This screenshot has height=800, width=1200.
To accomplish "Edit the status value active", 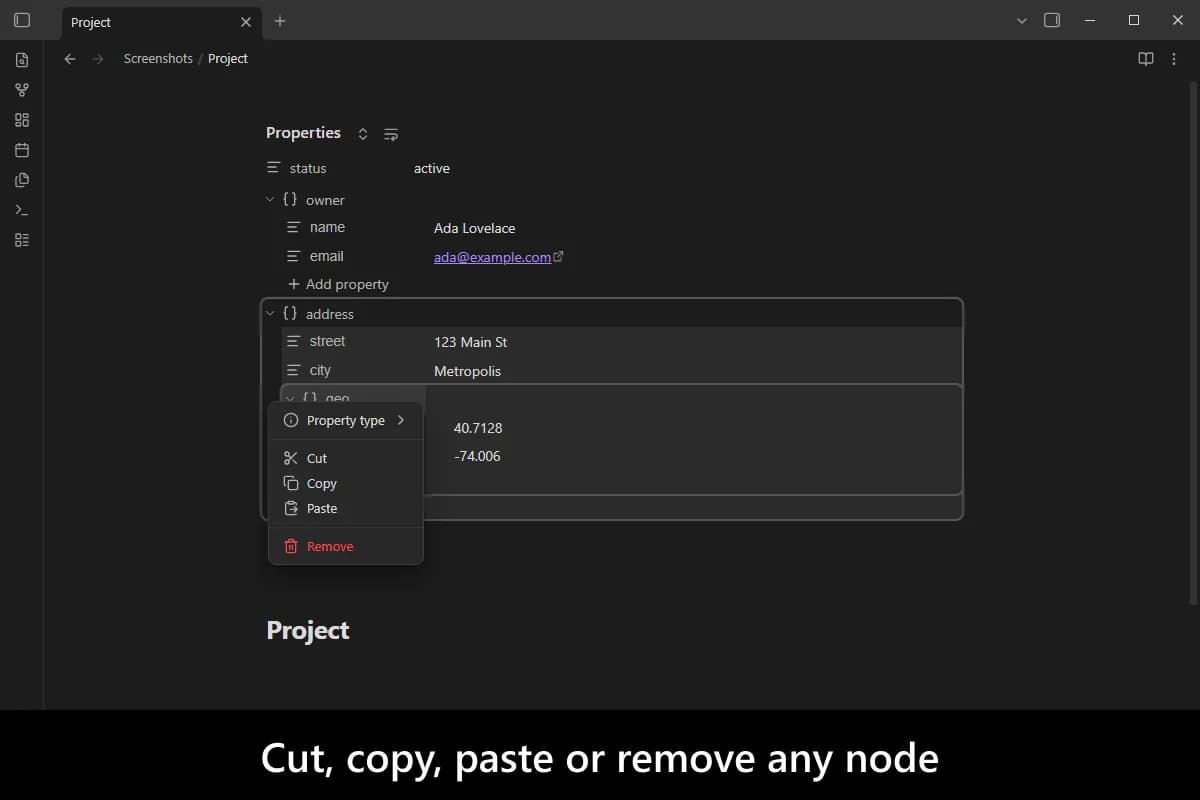I will [x=432, y=169].
